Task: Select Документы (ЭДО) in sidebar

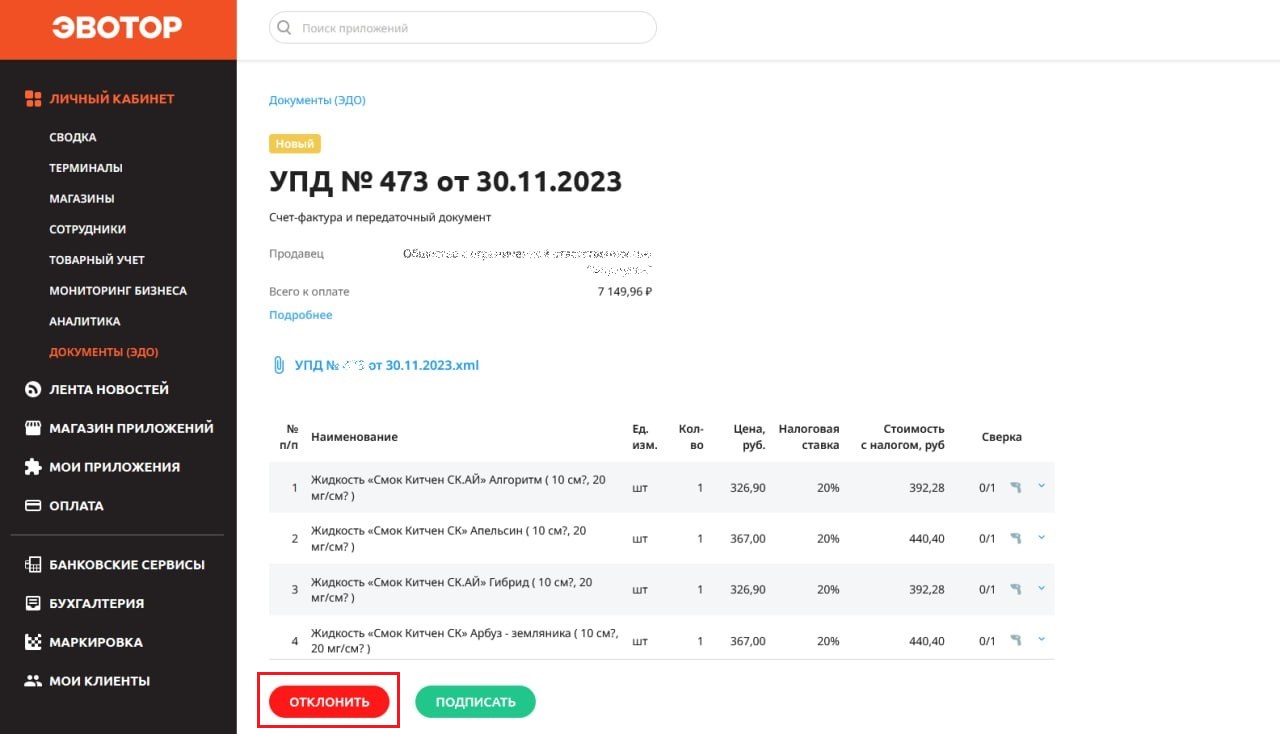Action: click(104, 352)
